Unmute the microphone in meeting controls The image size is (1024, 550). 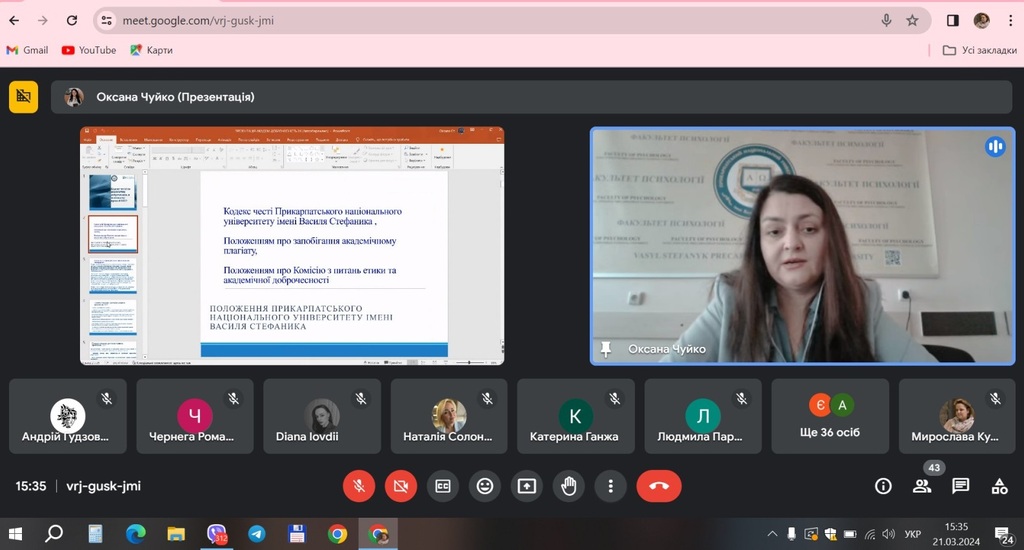click(x=359, y=486)
